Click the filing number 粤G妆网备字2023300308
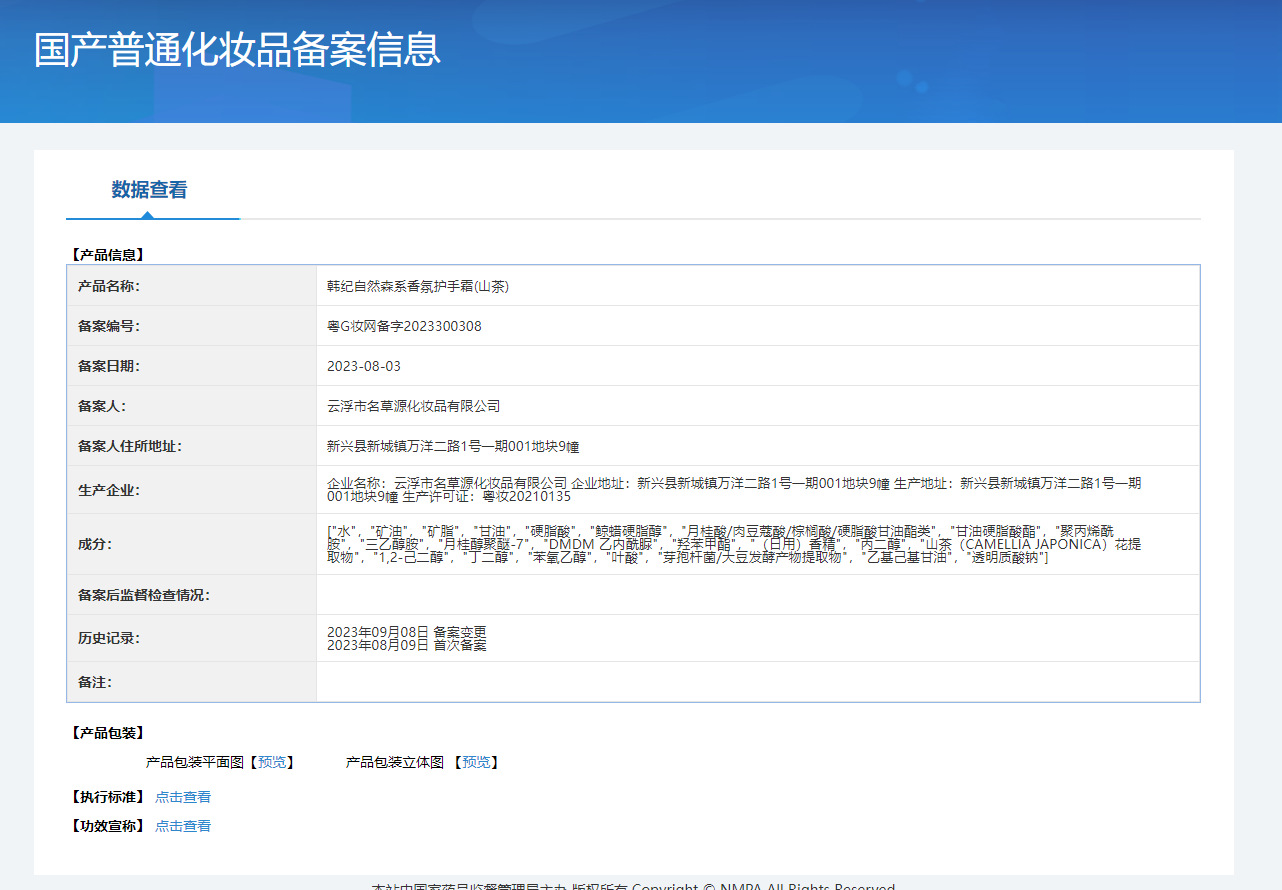 coord(404,326)
